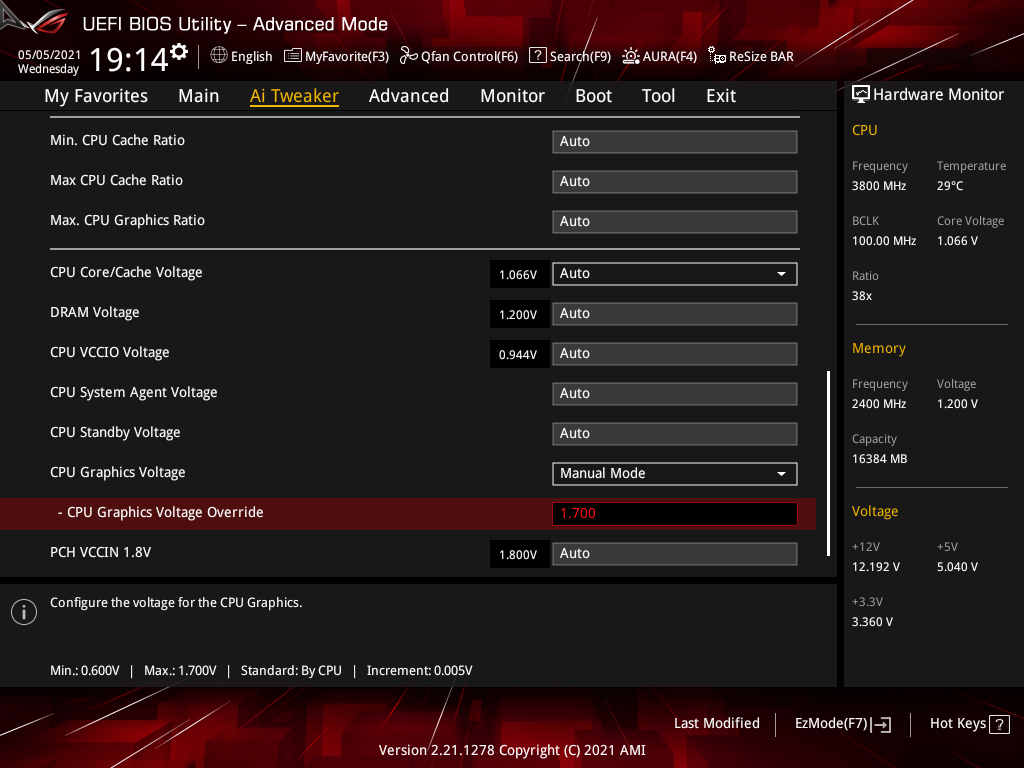Select the CPU Graphics Voltage Override row label
Image resolution: width=1024 pixels, height=768 pixels.
(161, 512)
